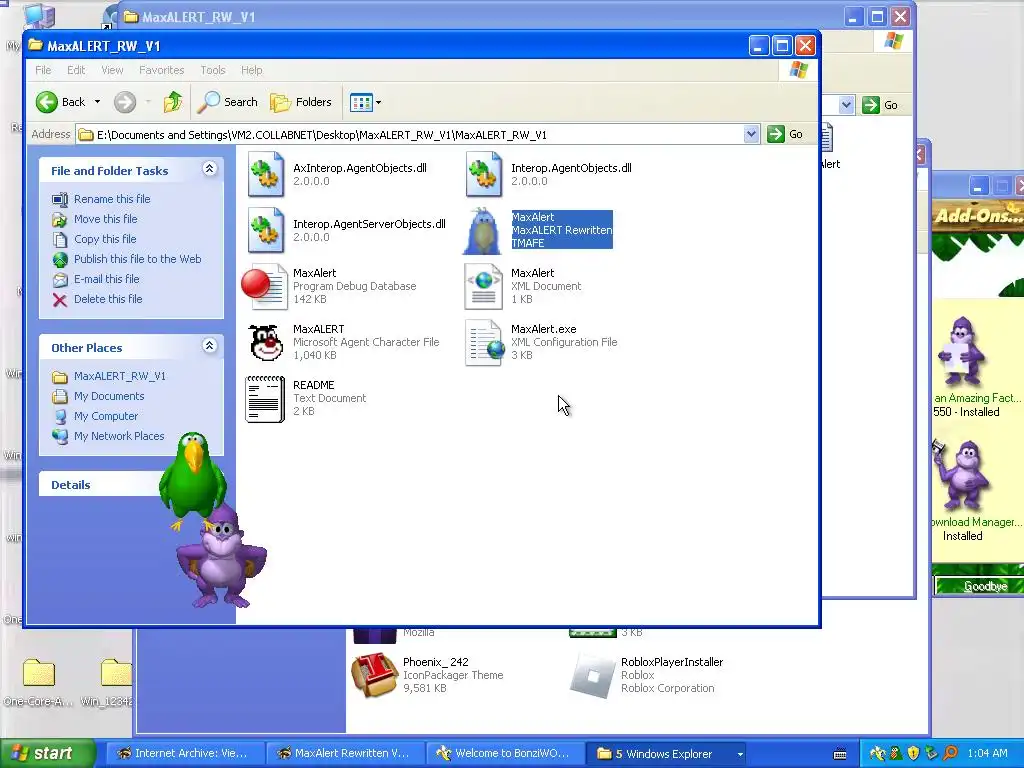Switch to MaxAlert Rewritten taskbar button
Viewport: 1024px width, 768px height.
click(x=345, y=754)
